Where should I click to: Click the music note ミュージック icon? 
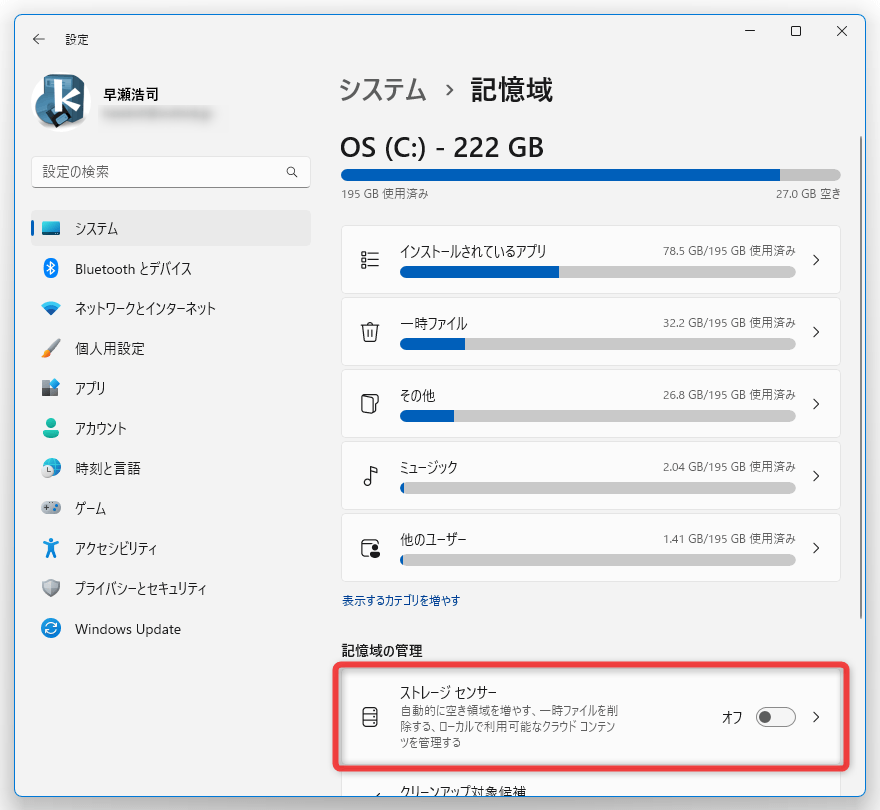[x=370, y=476]
